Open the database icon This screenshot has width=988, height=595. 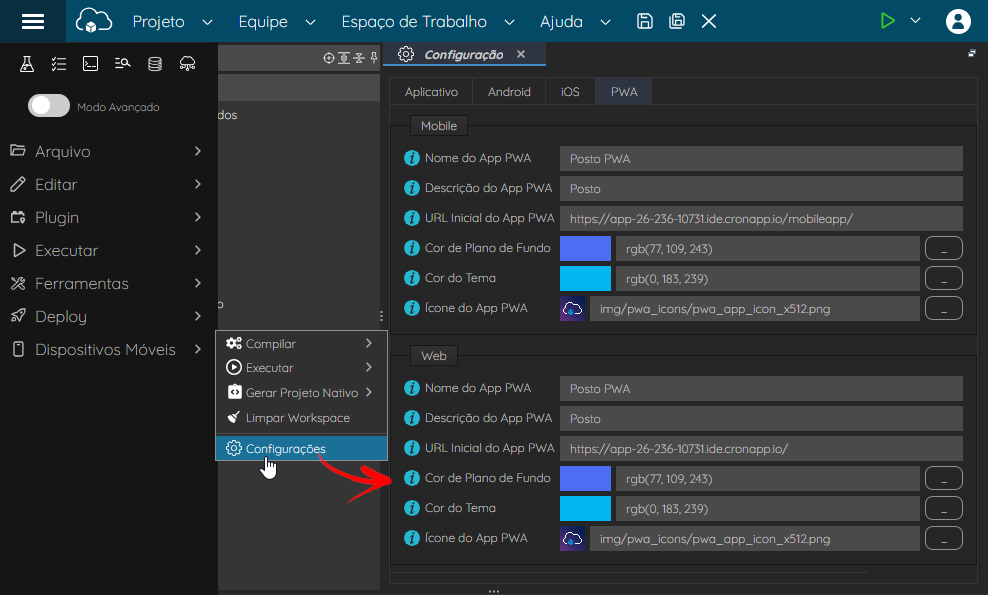(x=154, y=64)
